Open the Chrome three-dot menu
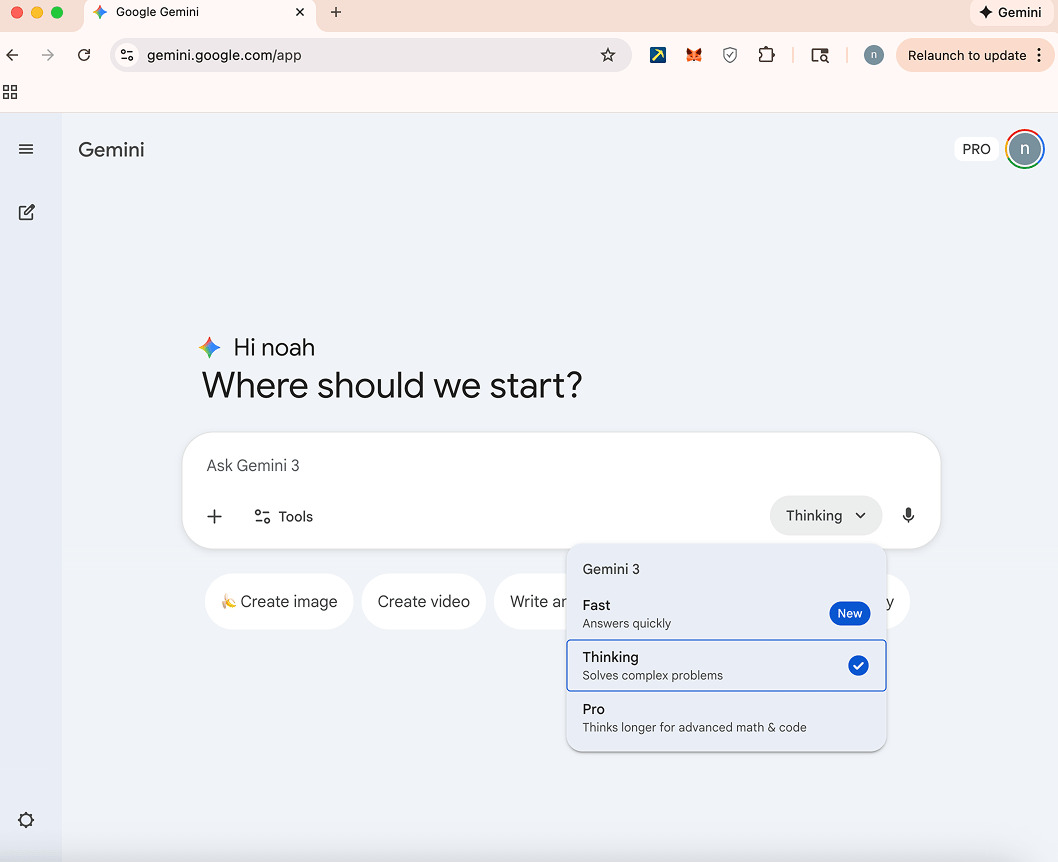Image resolution: width=1058 pixels, height=862 pixels. coord(1039,55)
